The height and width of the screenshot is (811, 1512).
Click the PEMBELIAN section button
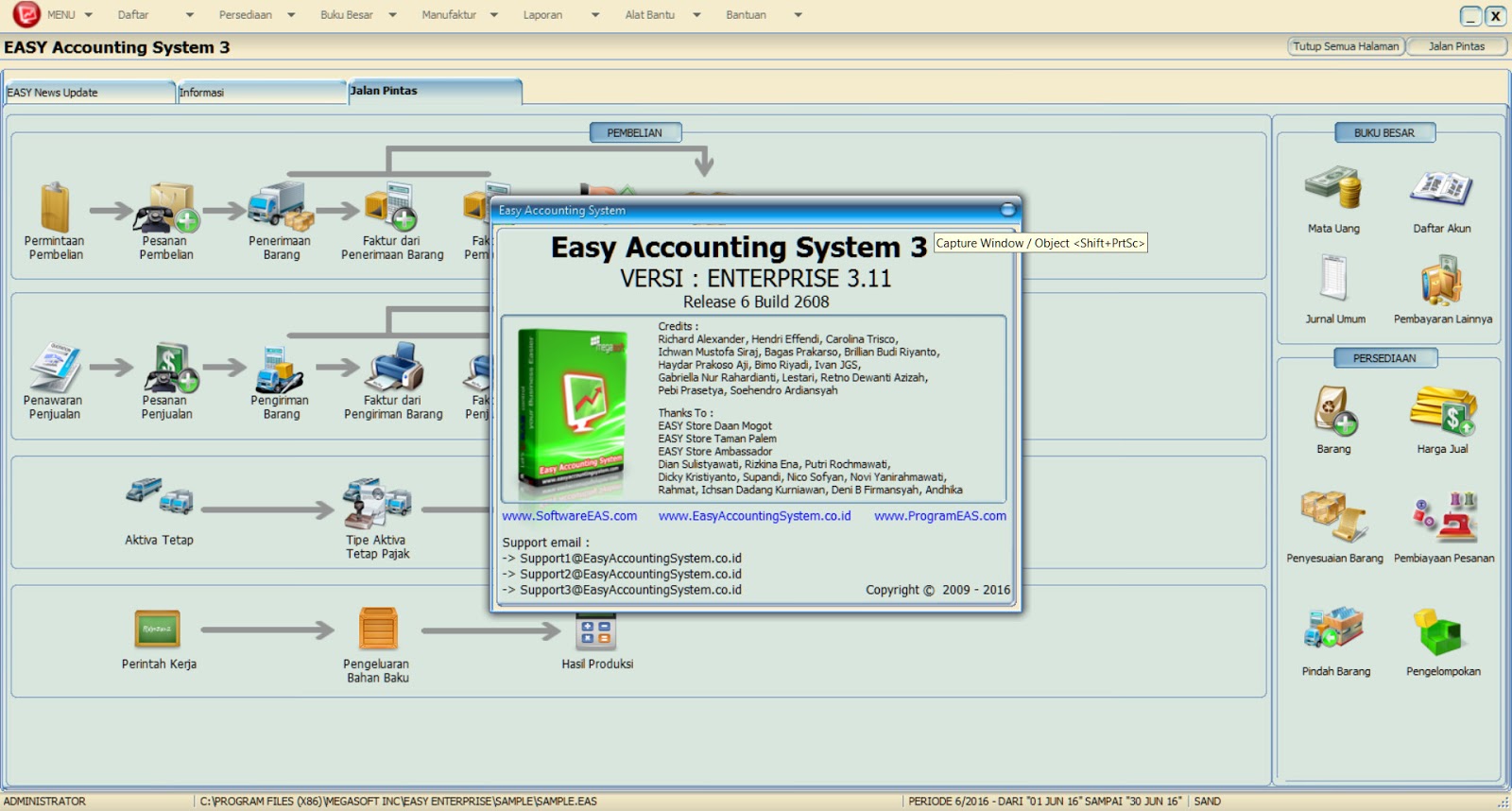pyautogui.click(x=635, y=133)
